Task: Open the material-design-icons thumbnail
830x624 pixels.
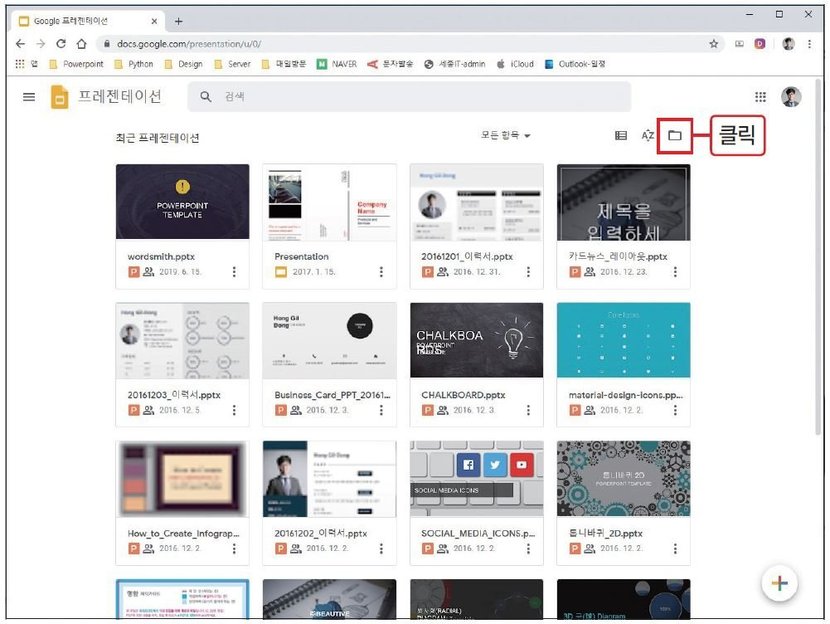Action: click(624, 340)
